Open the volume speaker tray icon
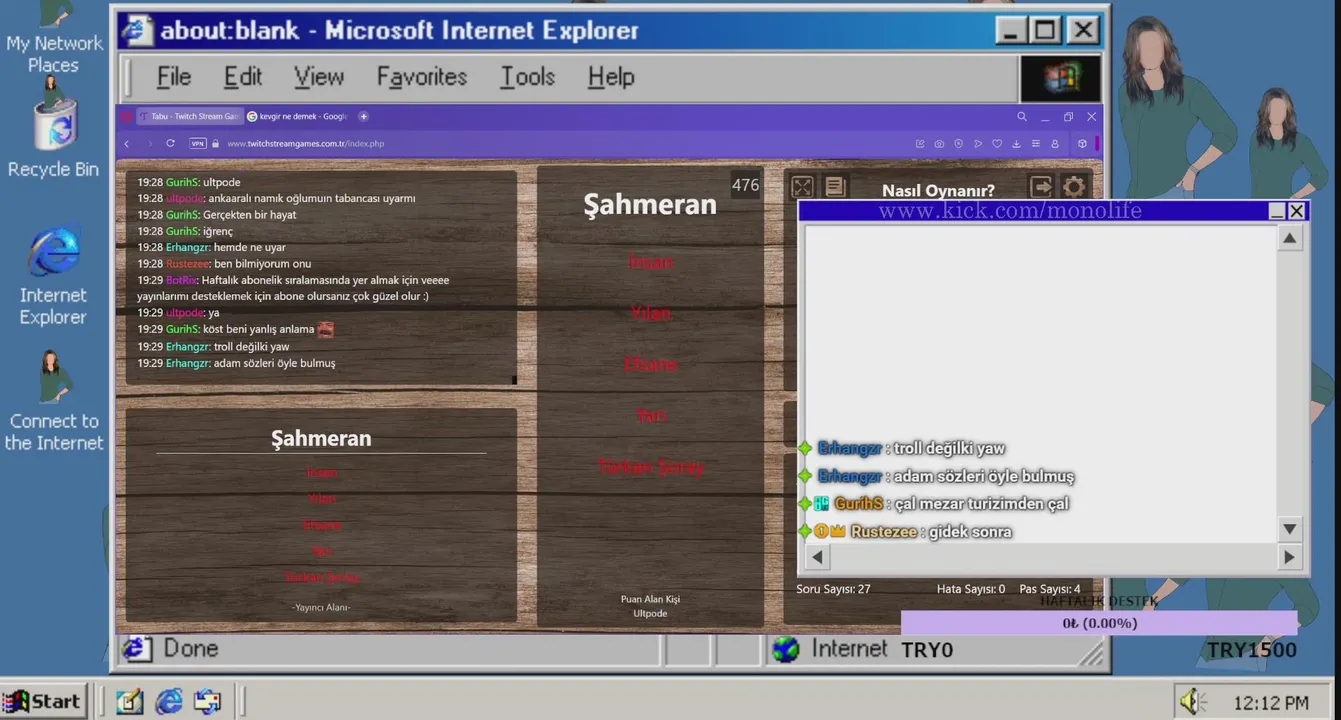The width and height of the screenshot is (1341, 720). click(x=1193, y=702)
